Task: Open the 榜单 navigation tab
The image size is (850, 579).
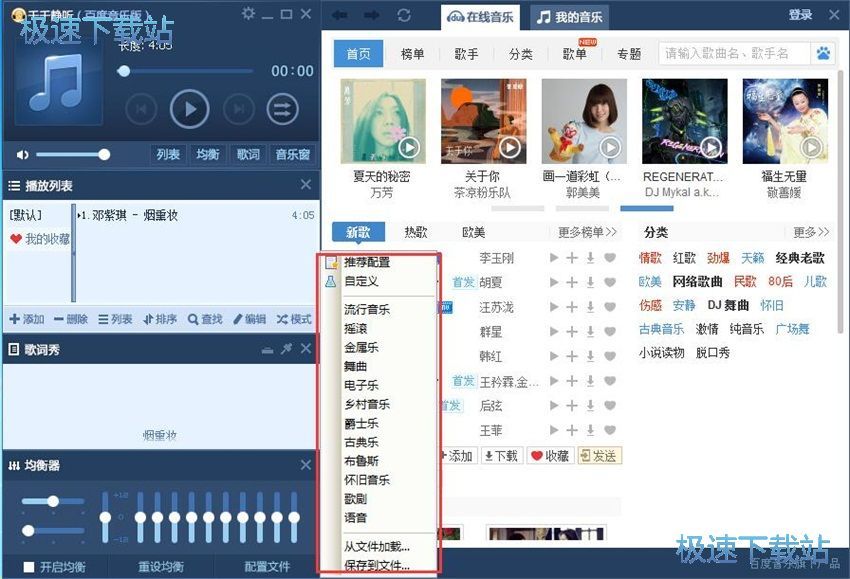Action: click(412, 54)
